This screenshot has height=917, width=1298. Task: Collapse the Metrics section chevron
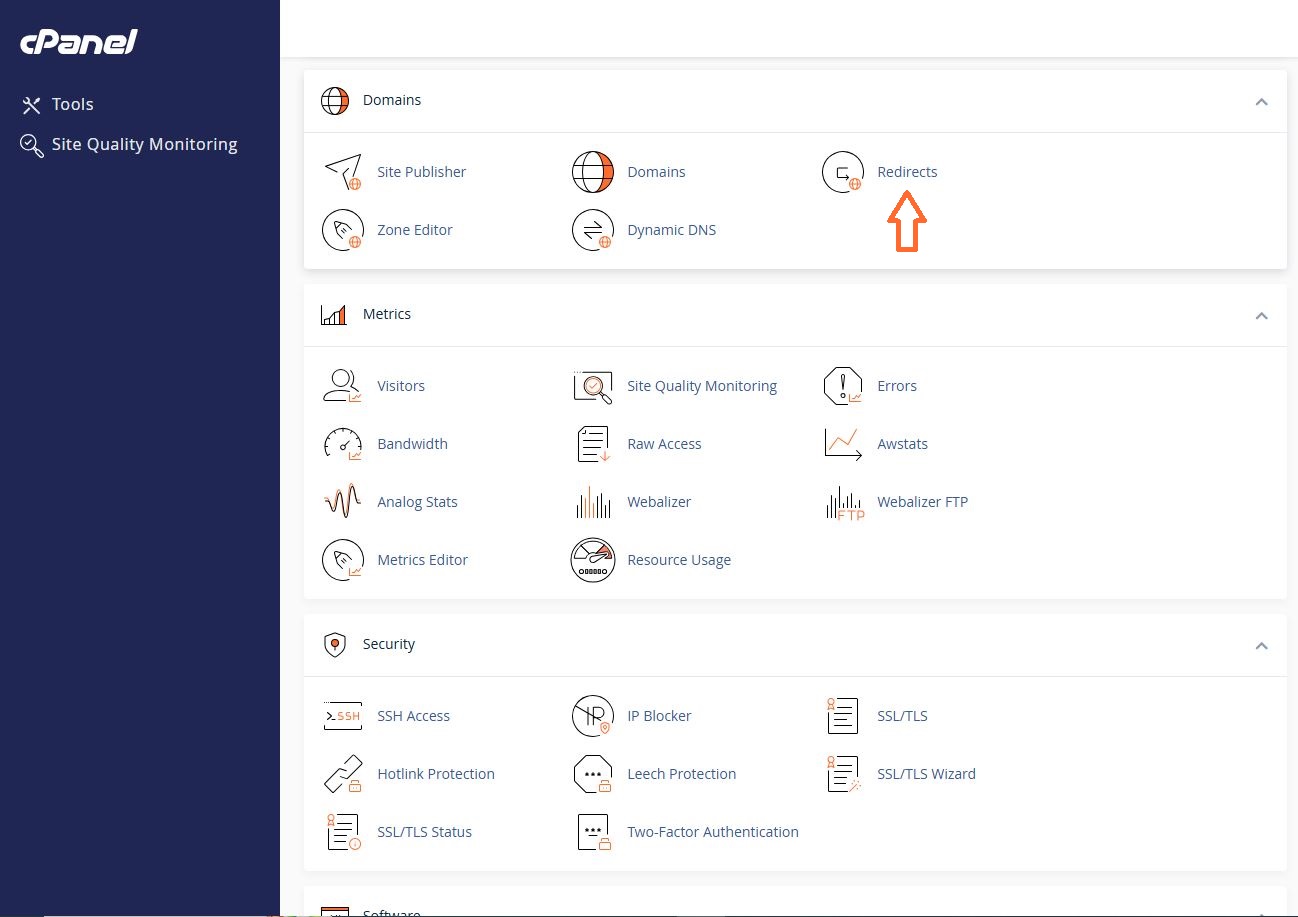[x=1262, y=316]
